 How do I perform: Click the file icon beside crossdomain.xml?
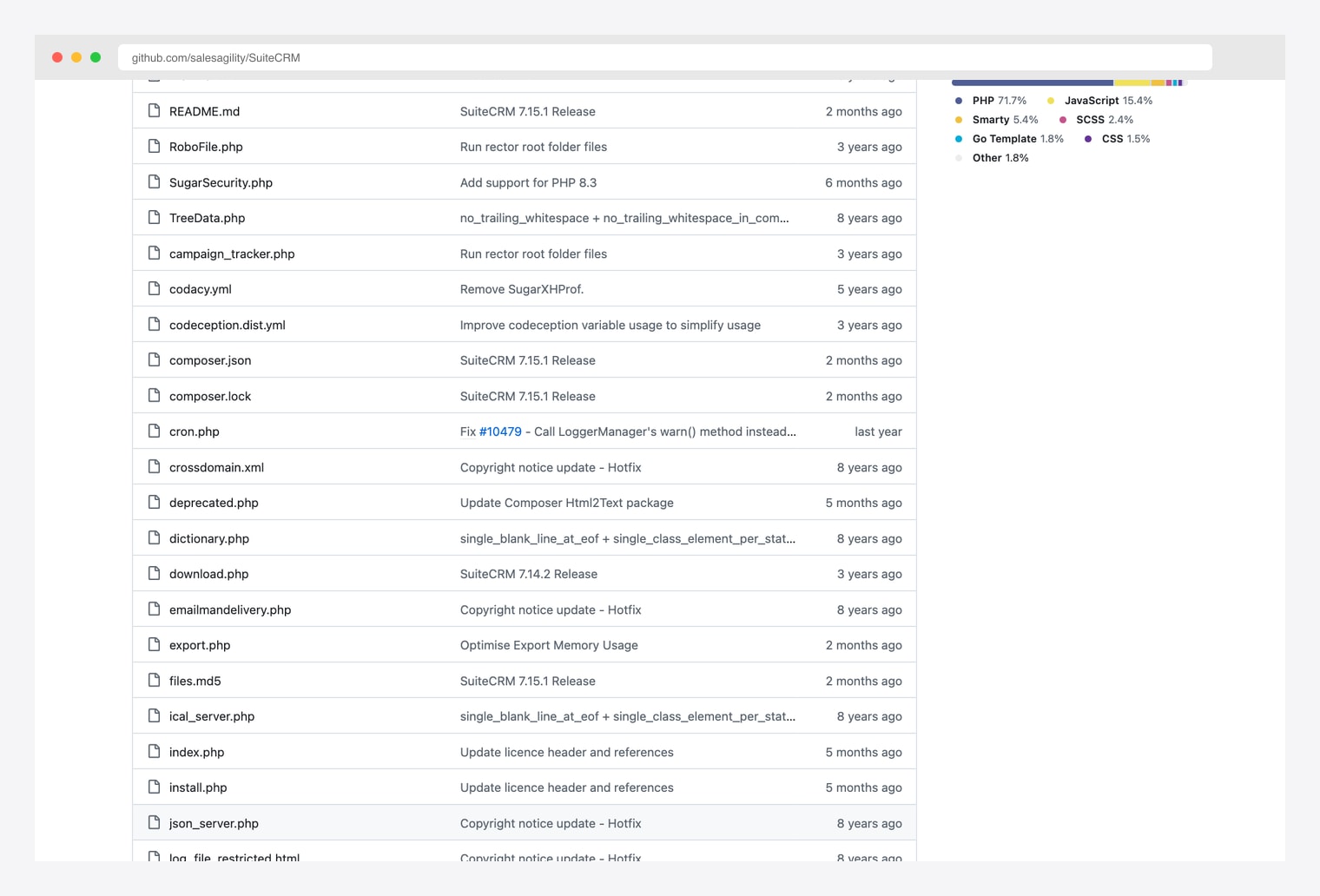click(154, 466)
